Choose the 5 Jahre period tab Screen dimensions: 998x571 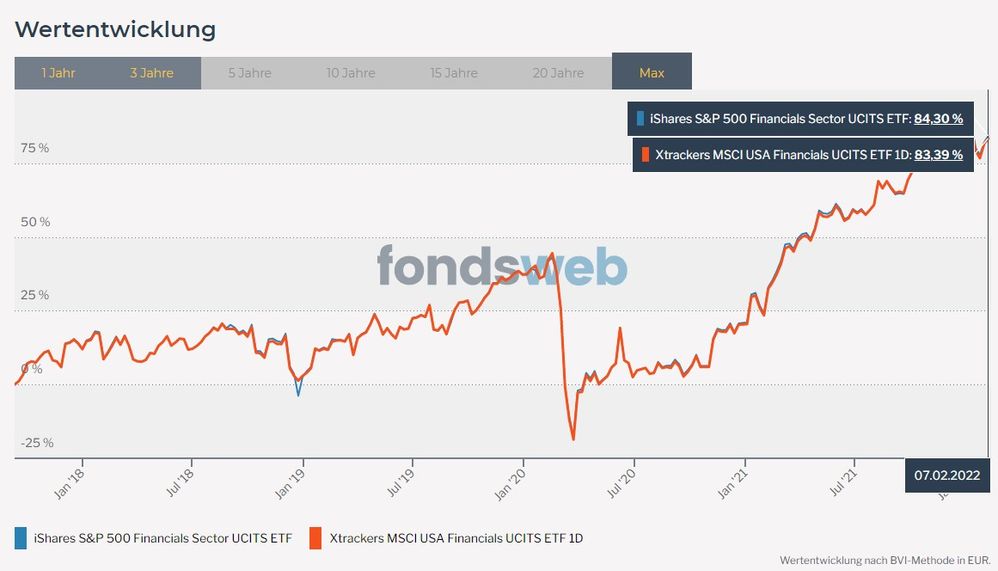tap(248, 73)
